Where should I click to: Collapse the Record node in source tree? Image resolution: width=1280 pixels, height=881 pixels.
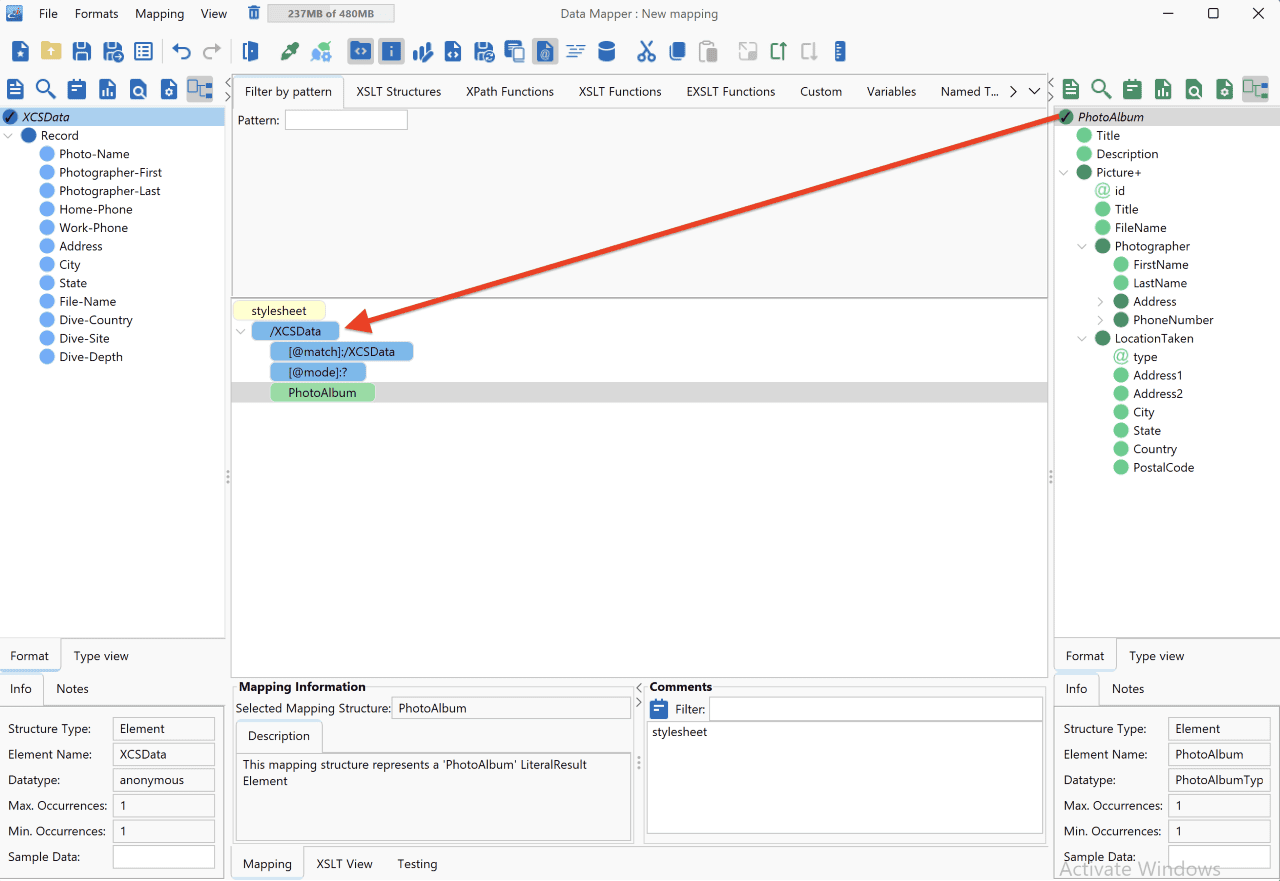coord(9,135)
